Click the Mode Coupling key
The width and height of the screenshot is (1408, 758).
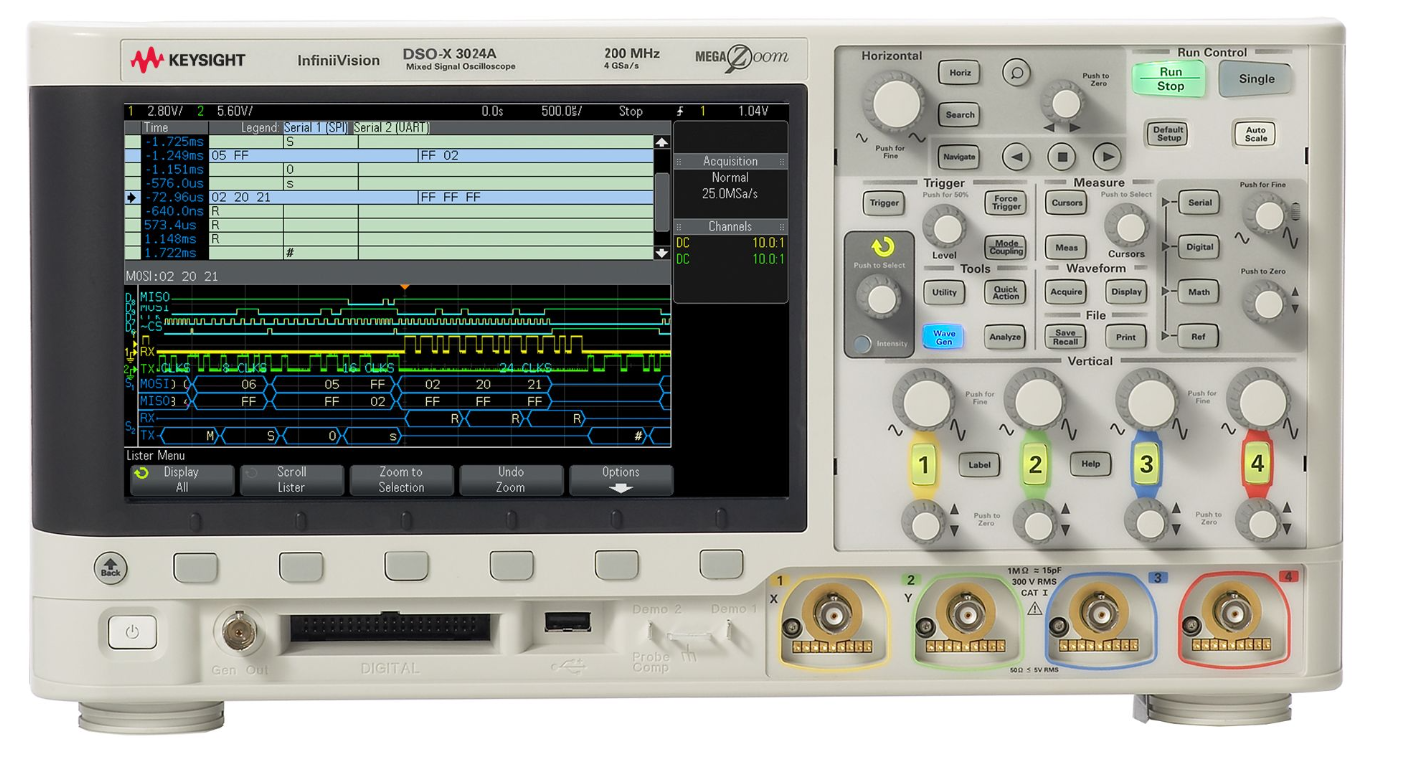(x=1006, y=247)
